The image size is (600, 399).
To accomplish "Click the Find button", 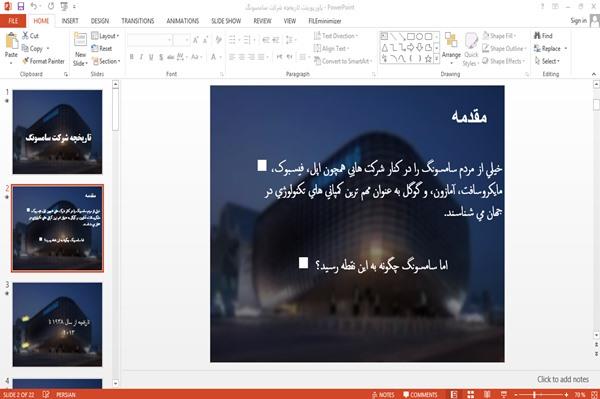I will 543,36.
